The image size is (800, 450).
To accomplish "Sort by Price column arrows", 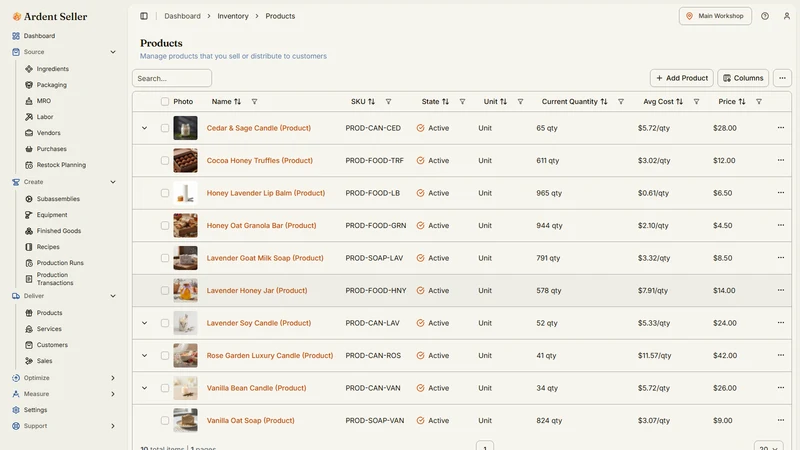I will point(742,102).
